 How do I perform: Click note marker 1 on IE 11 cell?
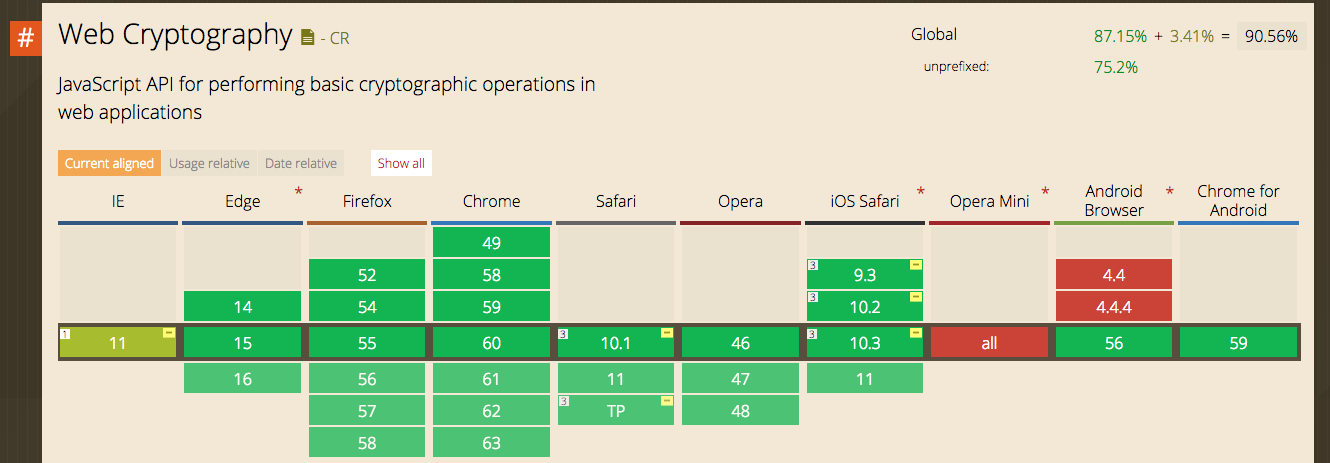click(x=65, y=334)
